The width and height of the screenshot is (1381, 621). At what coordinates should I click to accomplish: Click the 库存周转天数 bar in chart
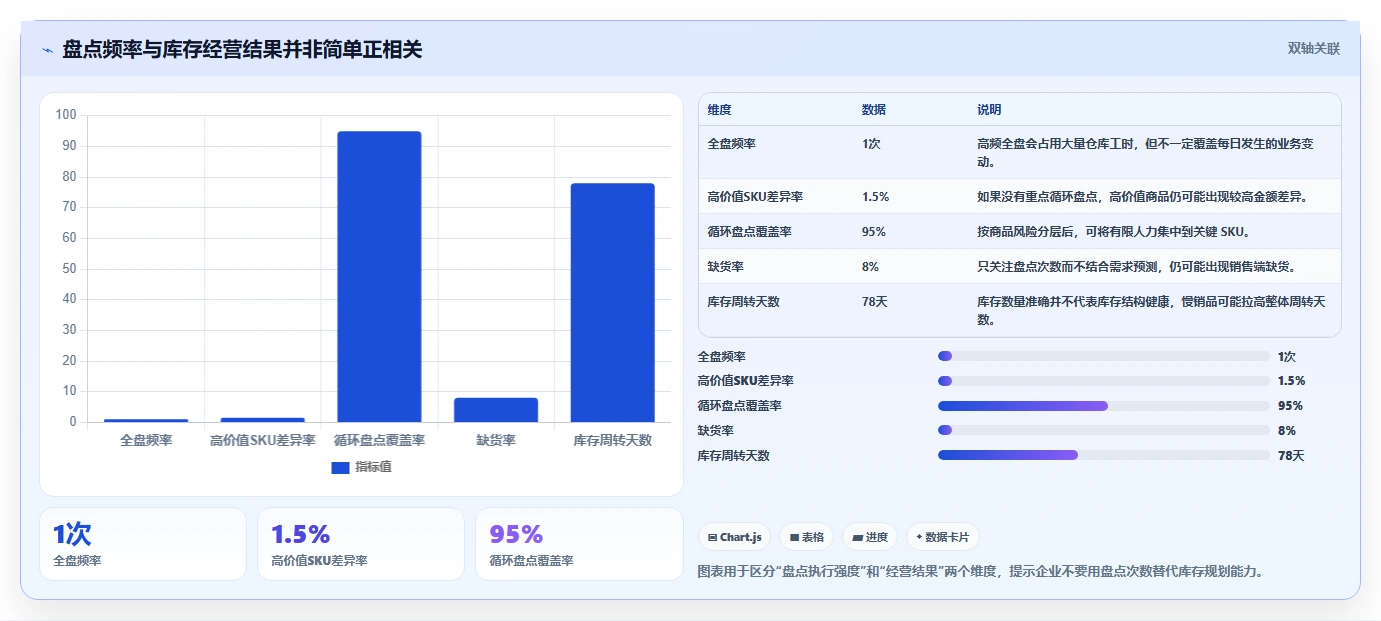(x=612, y=303)
